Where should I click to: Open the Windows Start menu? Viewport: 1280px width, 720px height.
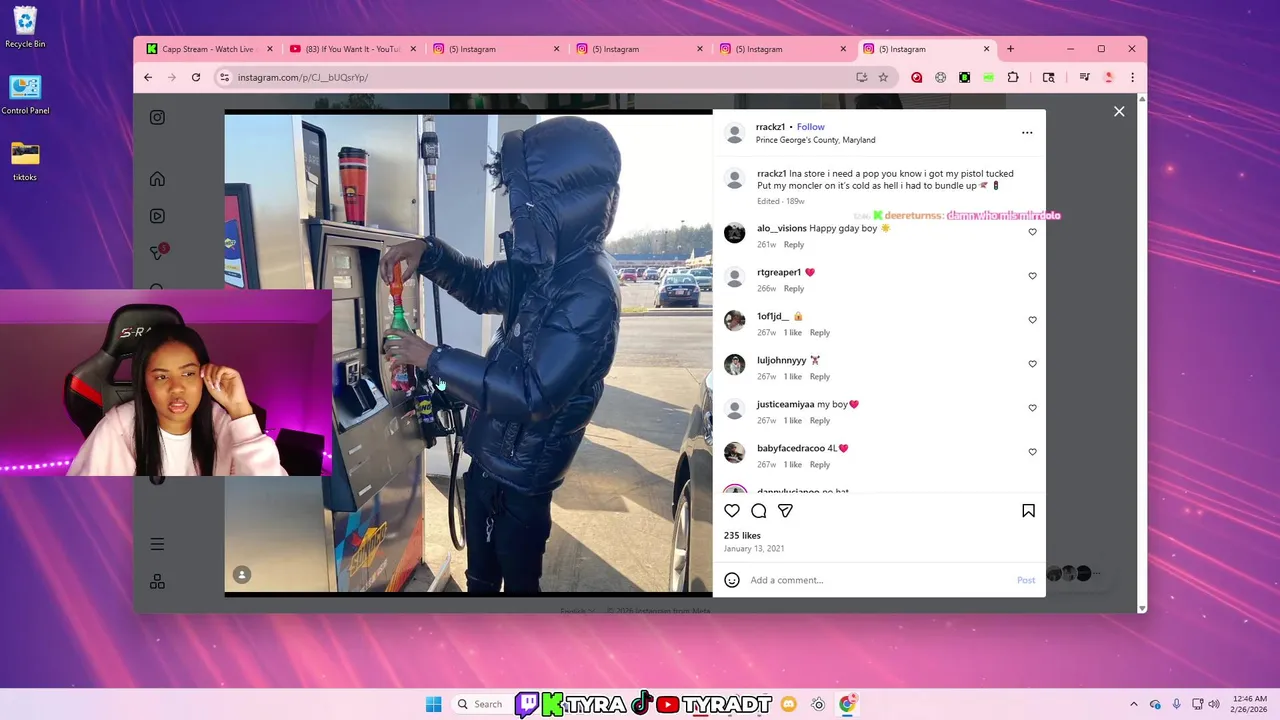click(x=433, y=704)
